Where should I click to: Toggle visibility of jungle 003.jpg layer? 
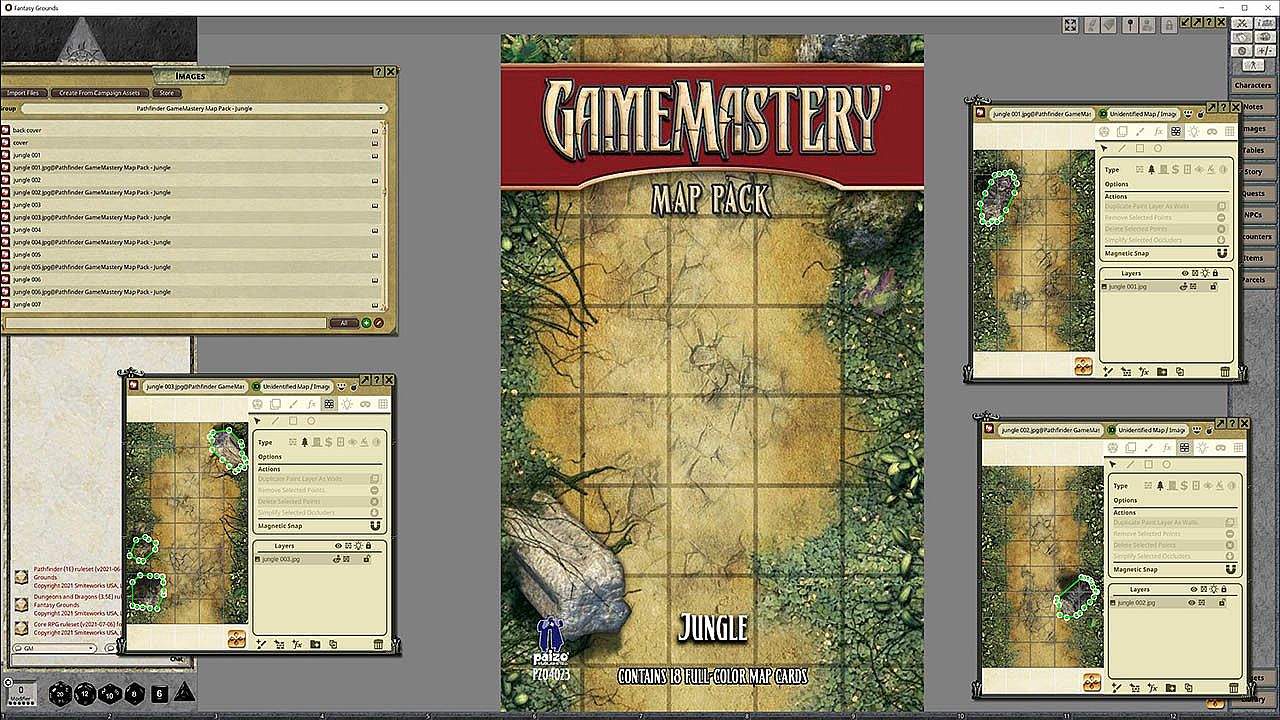(337, 559)
